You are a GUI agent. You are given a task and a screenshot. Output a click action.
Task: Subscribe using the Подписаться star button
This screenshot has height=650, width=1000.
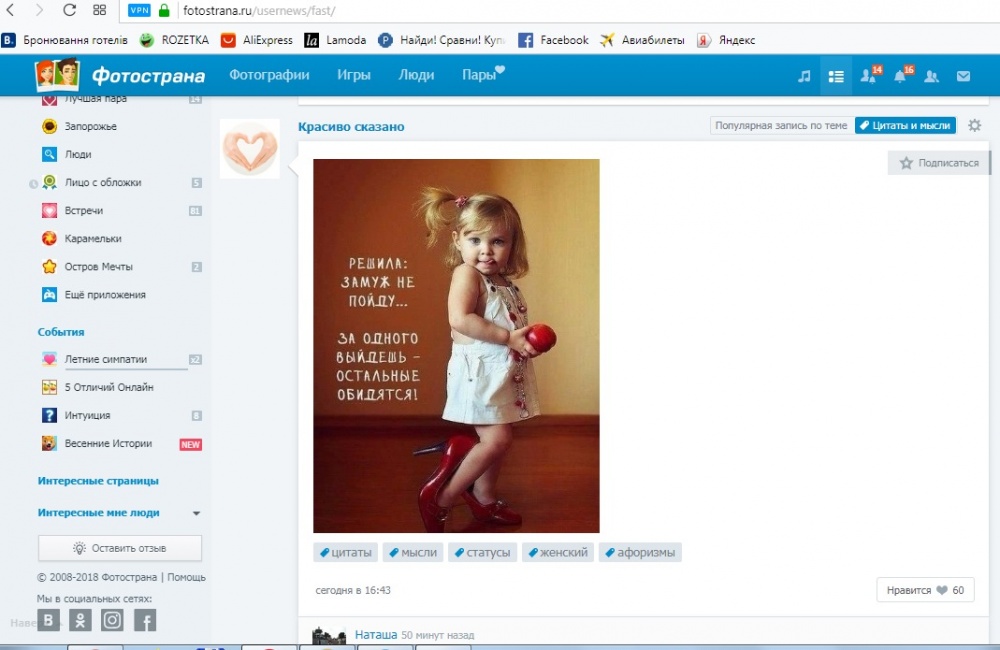coord(938,163)
